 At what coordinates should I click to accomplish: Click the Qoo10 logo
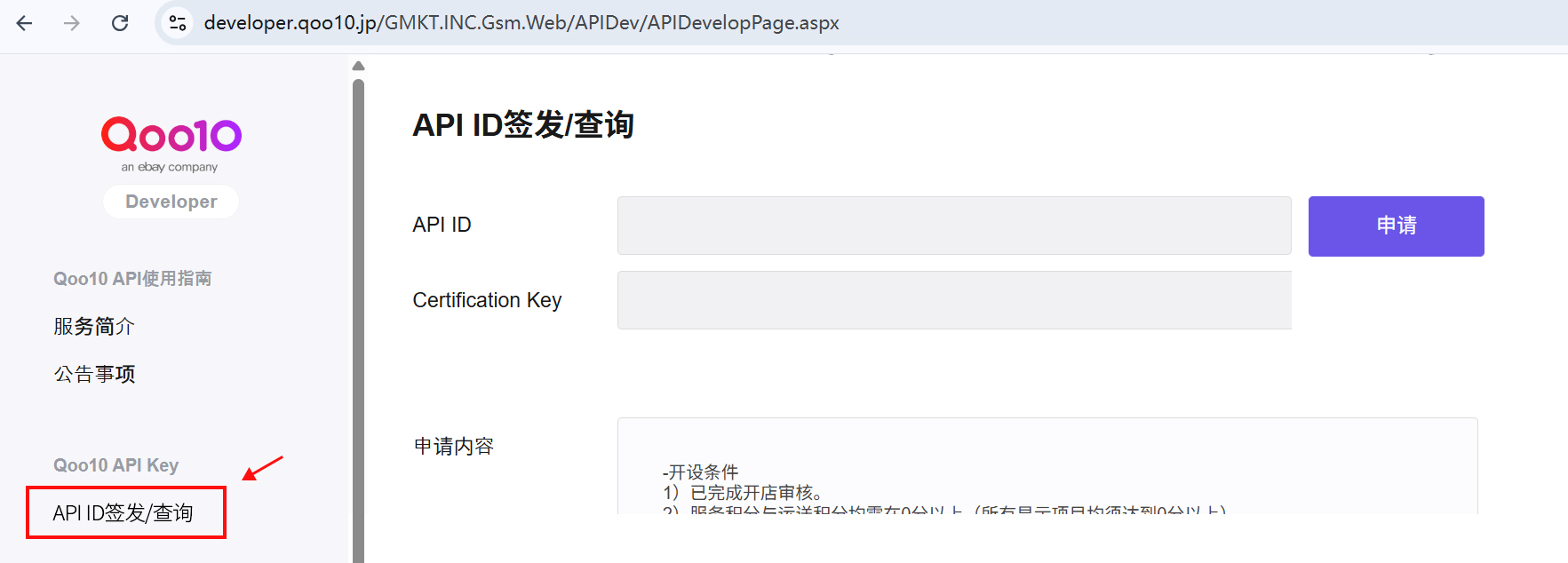click(171, 144)
